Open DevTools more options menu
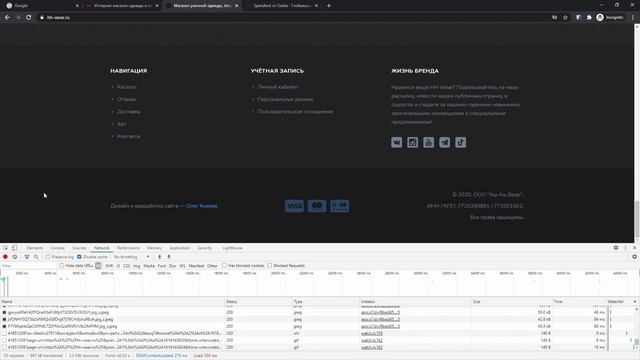Screen dimensions: 640x360 coord(625,248)
